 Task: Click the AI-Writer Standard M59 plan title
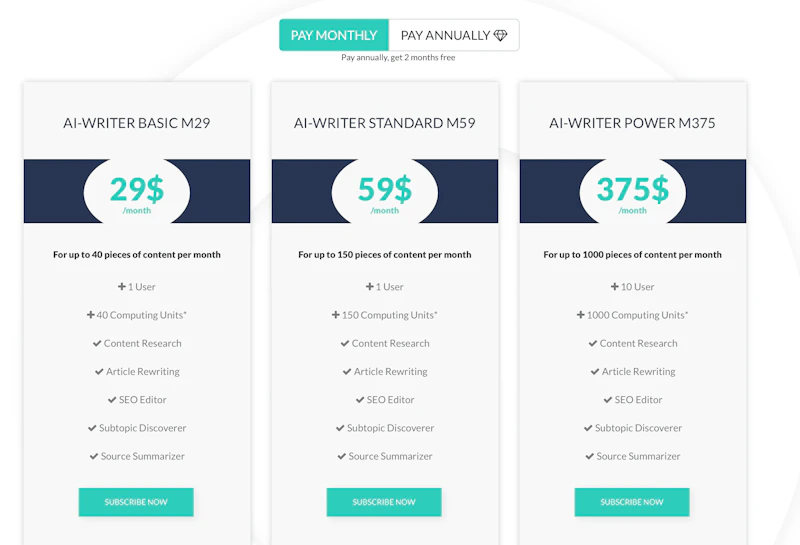(x=385, y=124)
